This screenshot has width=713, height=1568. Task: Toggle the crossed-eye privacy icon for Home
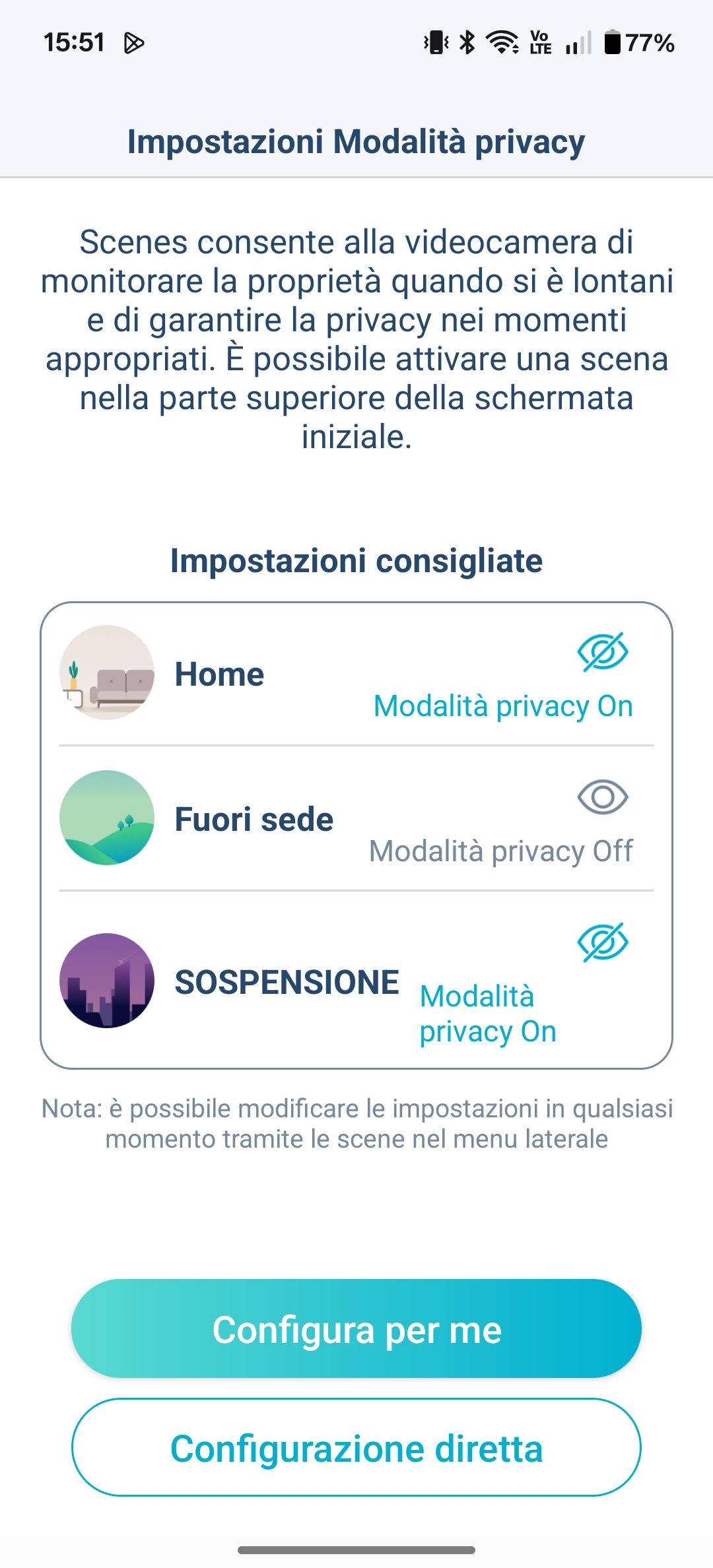tap(603, 652)
